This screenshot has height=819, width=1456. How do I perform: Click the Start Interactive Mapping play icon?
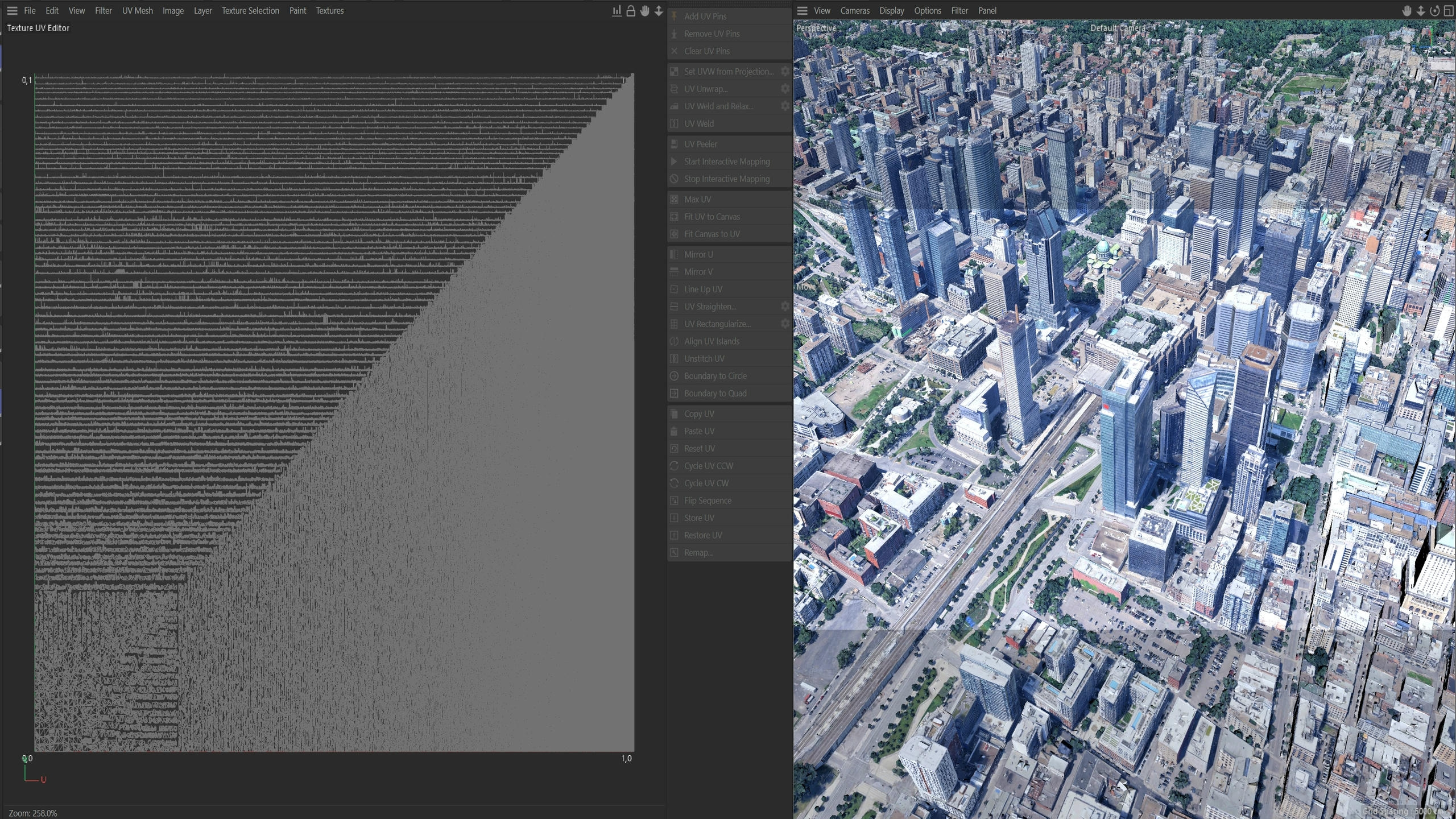(674, 162)
